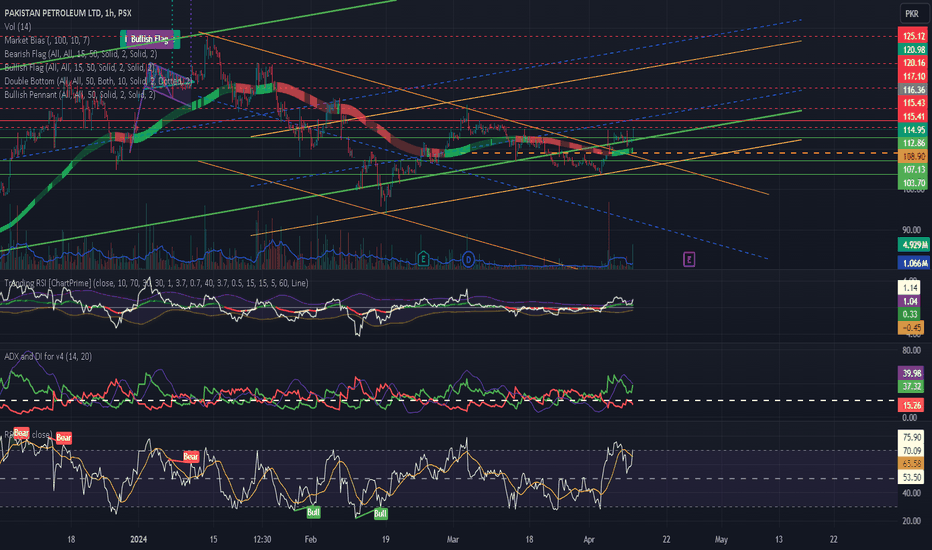Click the orange 108.90 price label
Image resolution: width=932 pixels, height=550 pixels.
(914, 156)
